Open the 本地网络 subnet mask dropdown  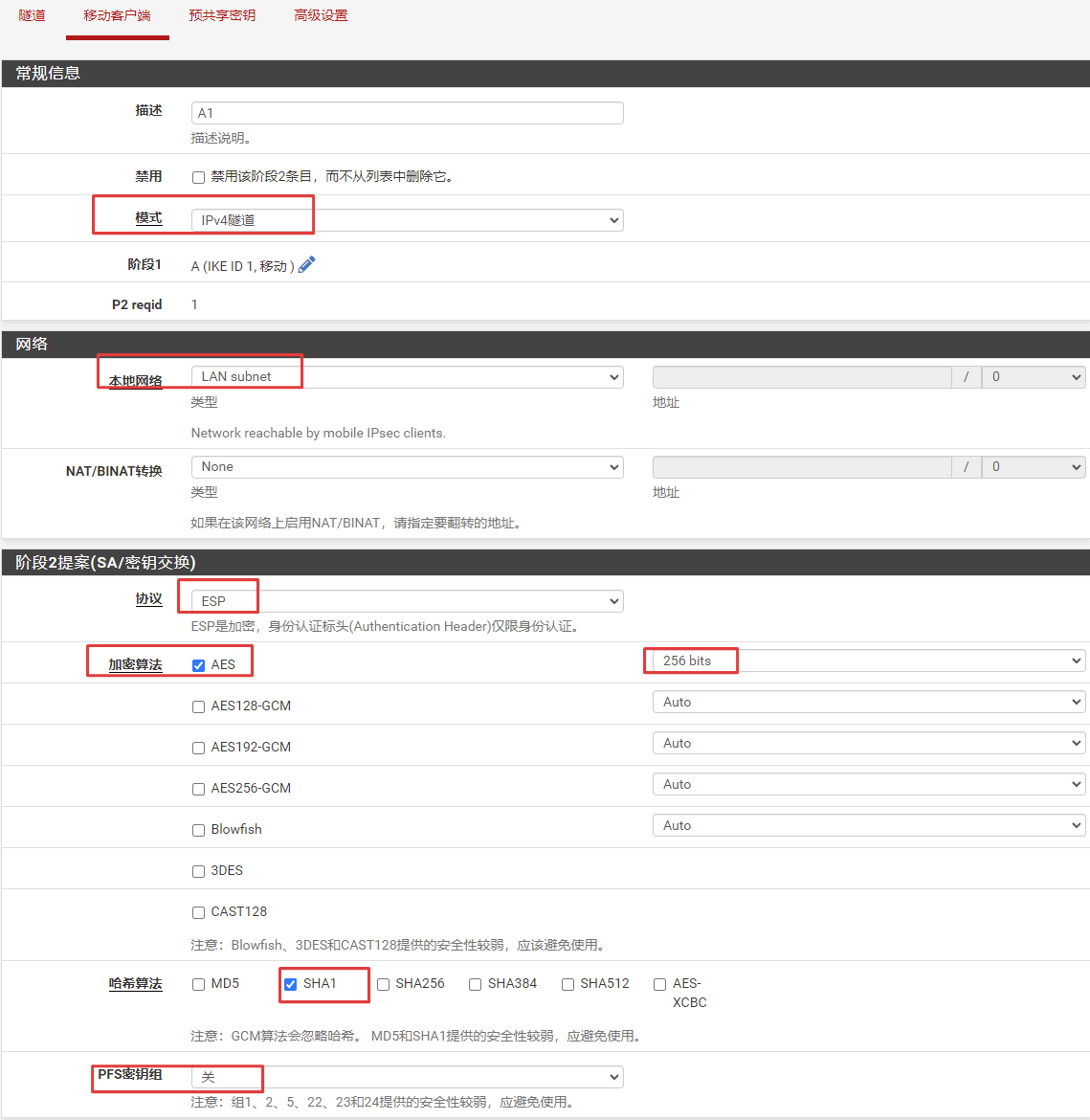click(1034, 377)
